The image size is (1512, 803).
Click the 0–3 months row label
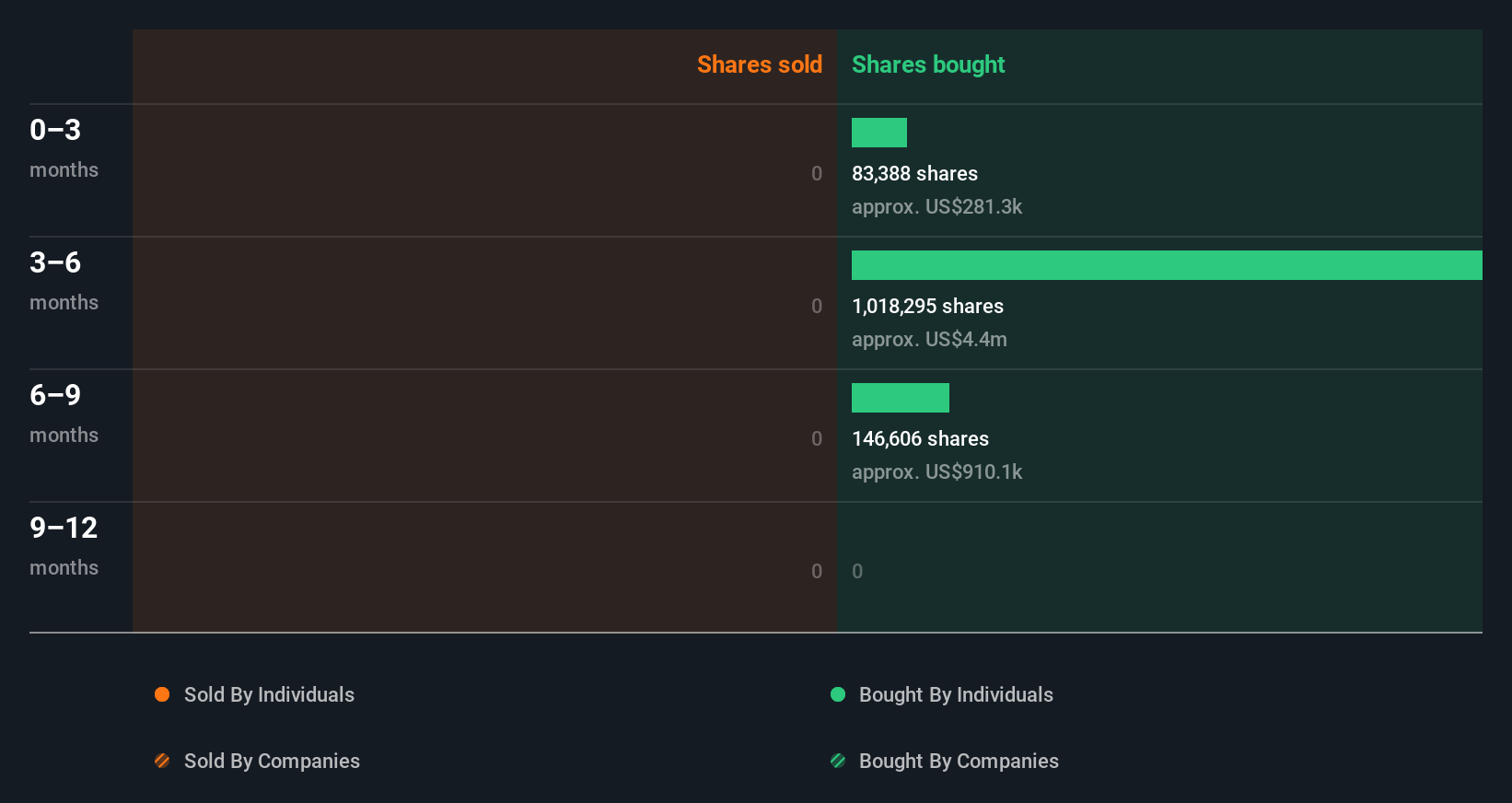64,148
